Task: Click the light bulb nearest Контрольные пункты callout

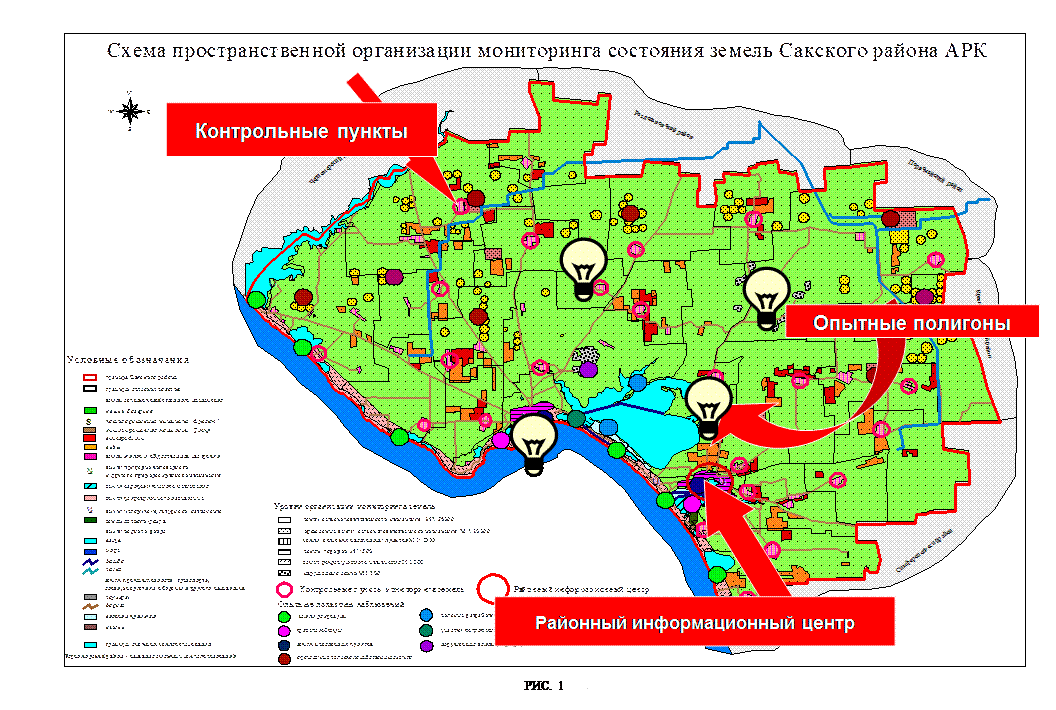Action: (584, 268)
